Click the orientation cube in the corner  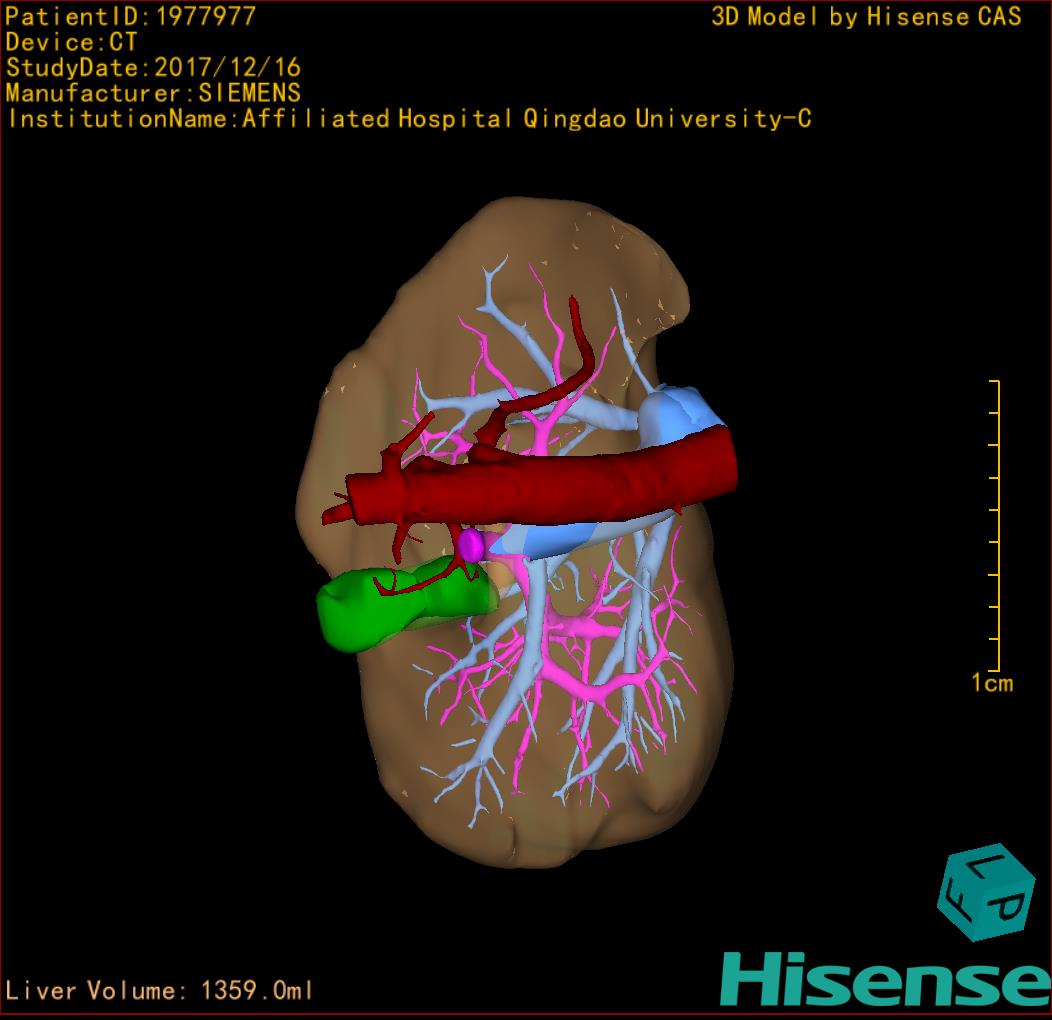(x=985, y=892)
